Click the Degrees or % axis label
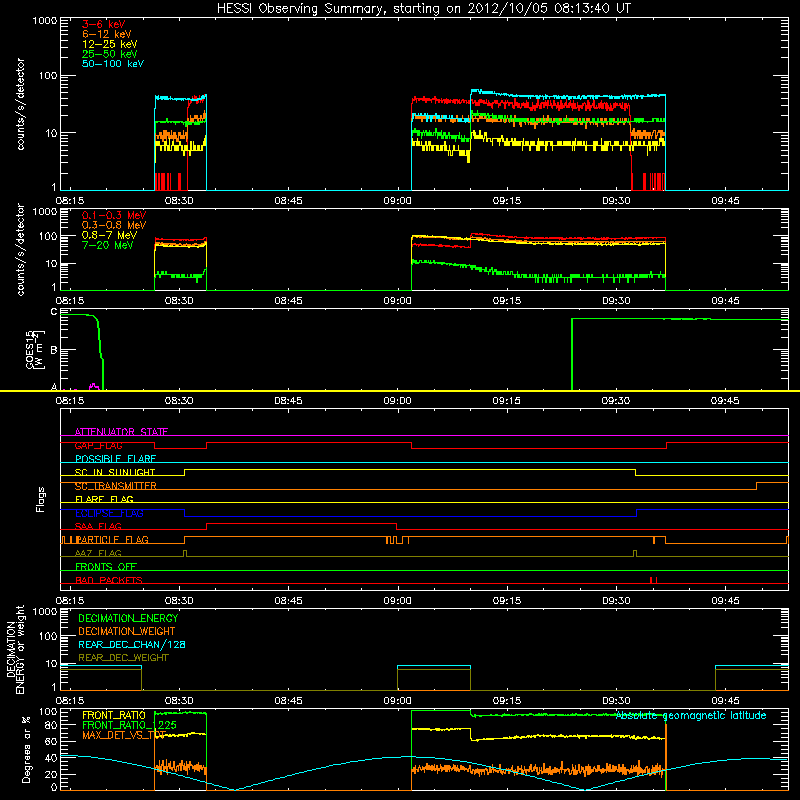 point(26,749)
